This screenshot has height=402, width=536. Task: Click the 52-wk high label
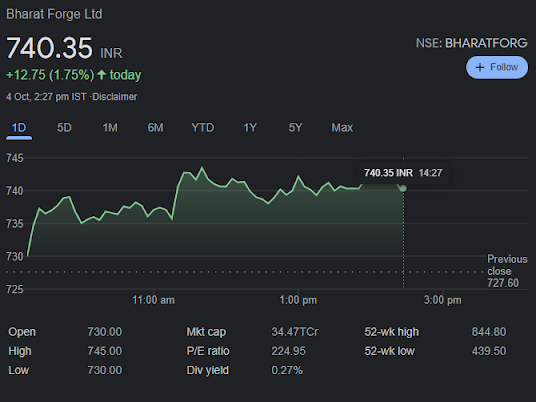pos(391,332)
